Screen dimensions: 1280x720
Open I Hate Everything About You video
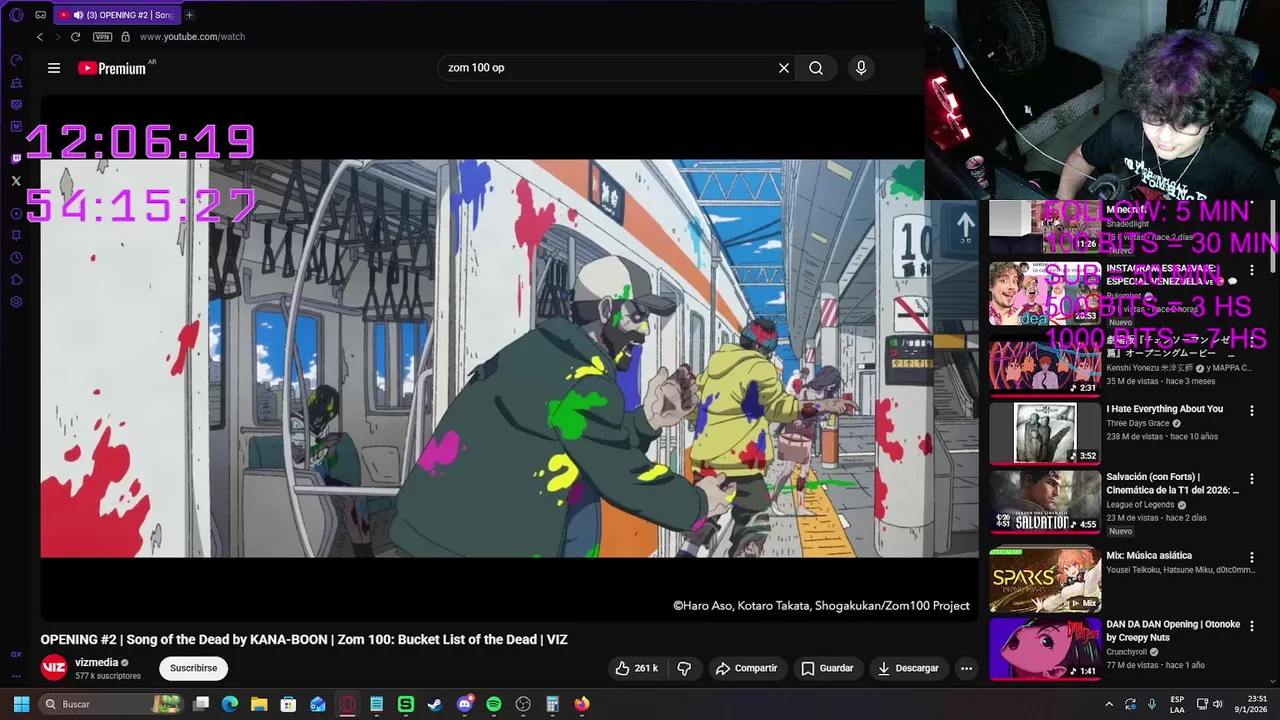coord(1164,409)
